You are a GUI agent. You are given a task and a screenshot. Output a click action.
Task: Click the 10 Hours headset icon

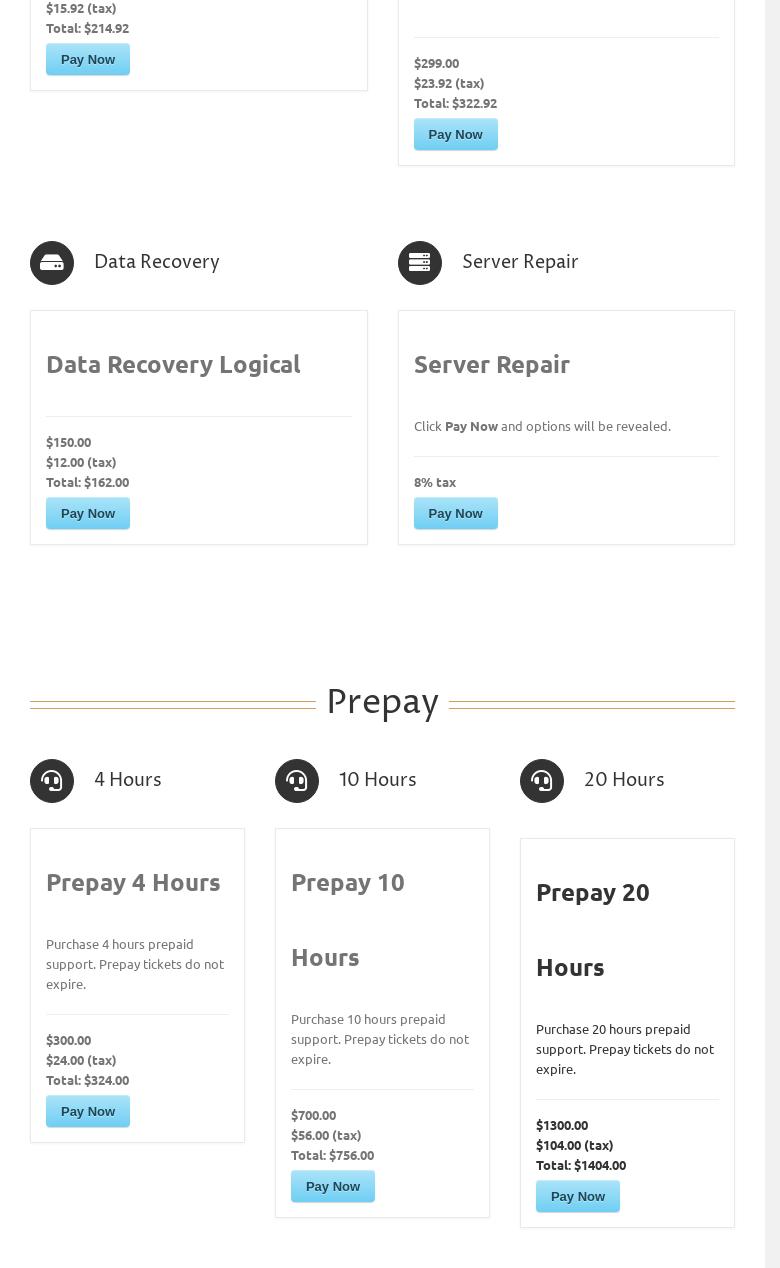click(297, 781)
